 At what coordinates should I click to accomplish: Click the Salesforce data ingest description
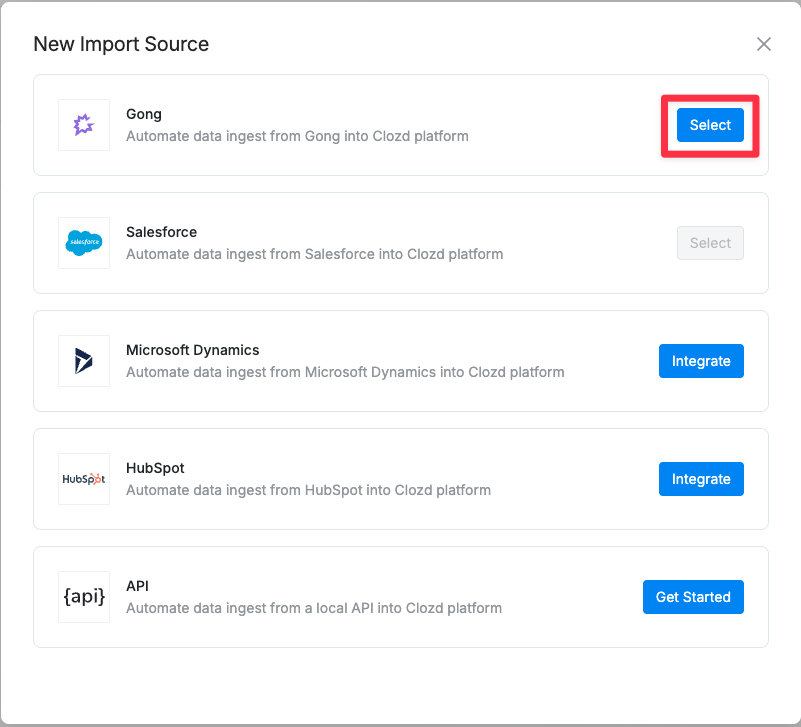[x=314, y=254]
